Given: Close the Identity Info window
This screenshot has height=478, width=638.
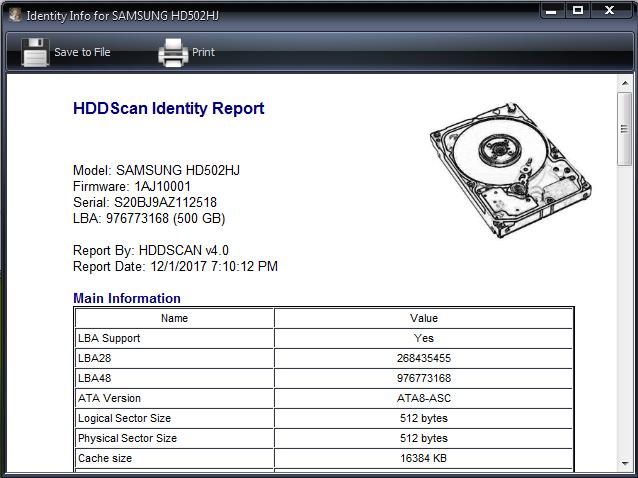Looking at the screenshot, I should pos(610,11).
